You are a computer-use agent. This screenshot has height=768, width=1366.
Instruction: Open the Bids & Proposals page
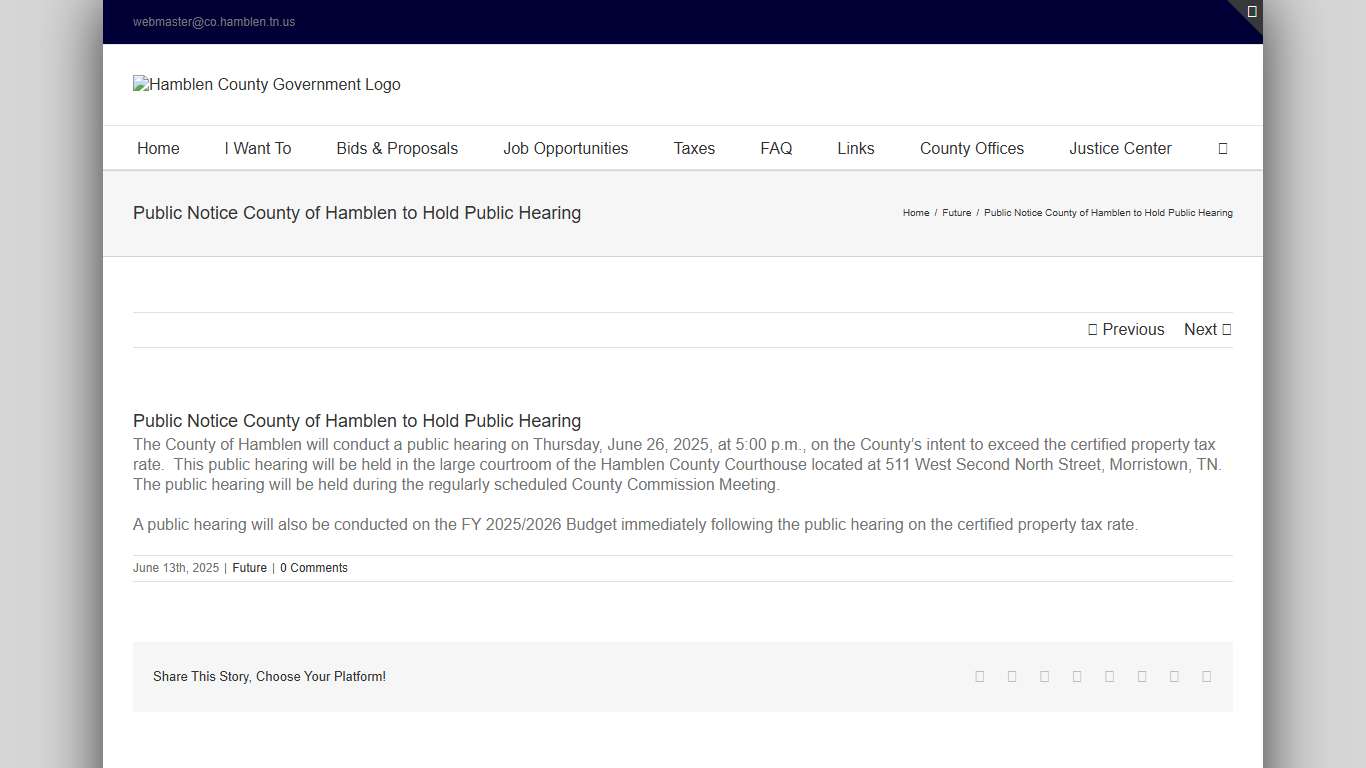(x=396, y=148)
